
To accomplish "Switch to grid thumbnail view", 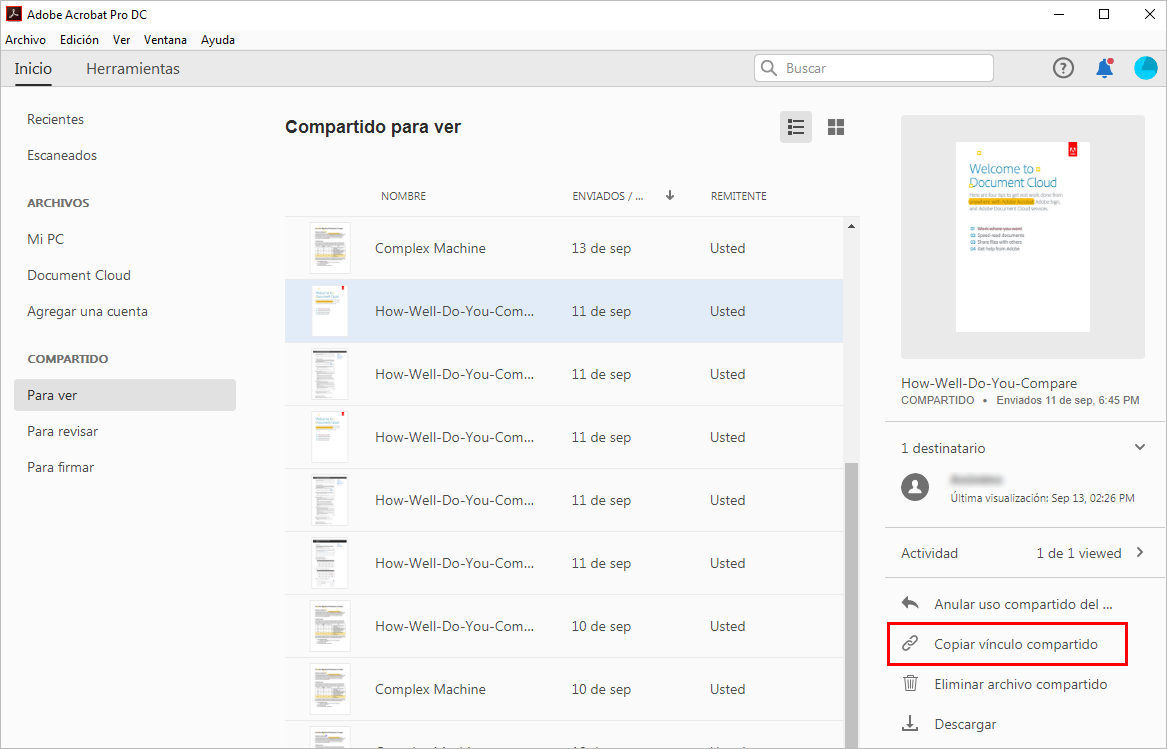I will 836,127.
